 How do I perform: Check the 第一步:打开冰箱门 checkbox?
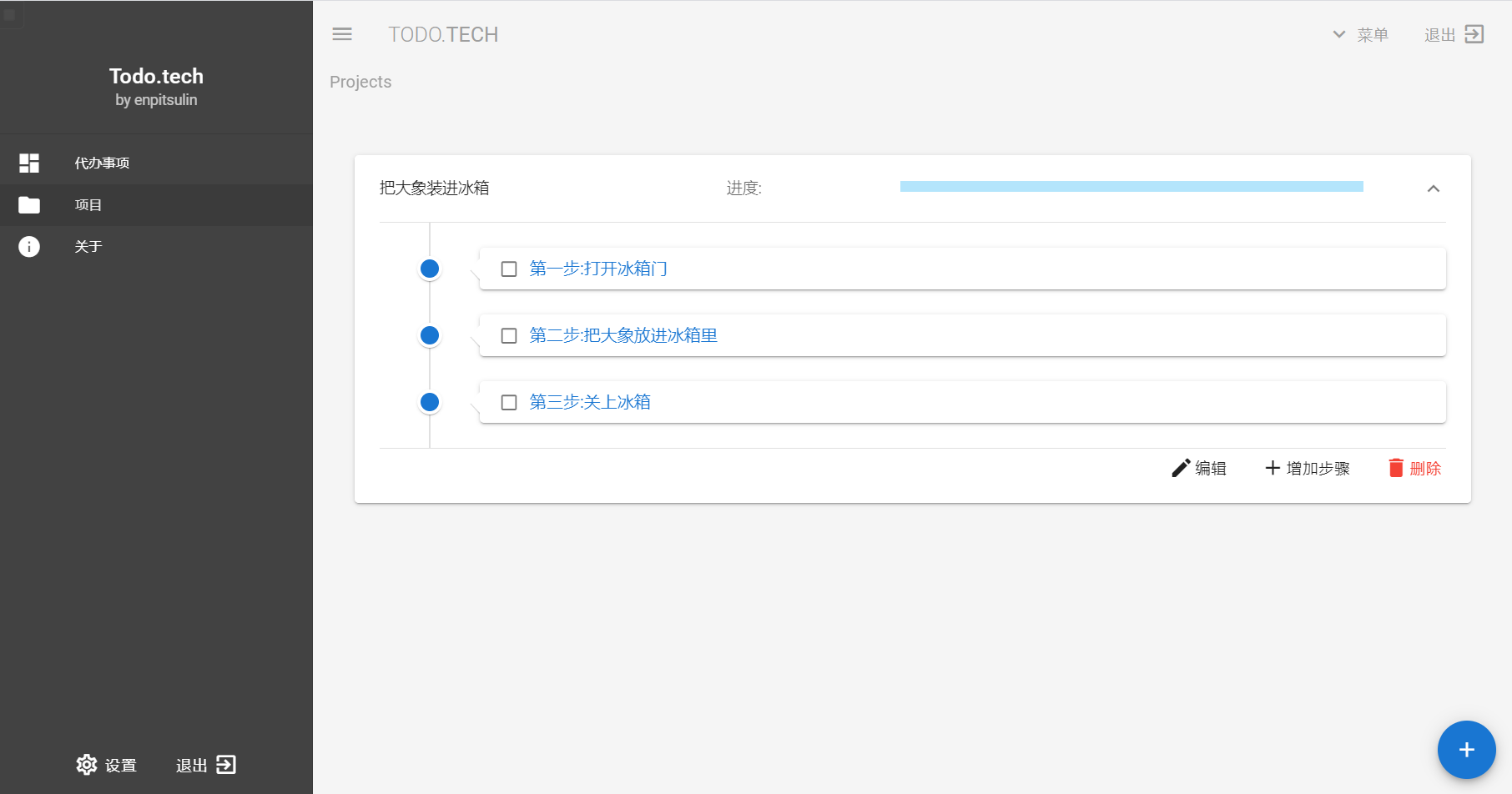[509, 269]
